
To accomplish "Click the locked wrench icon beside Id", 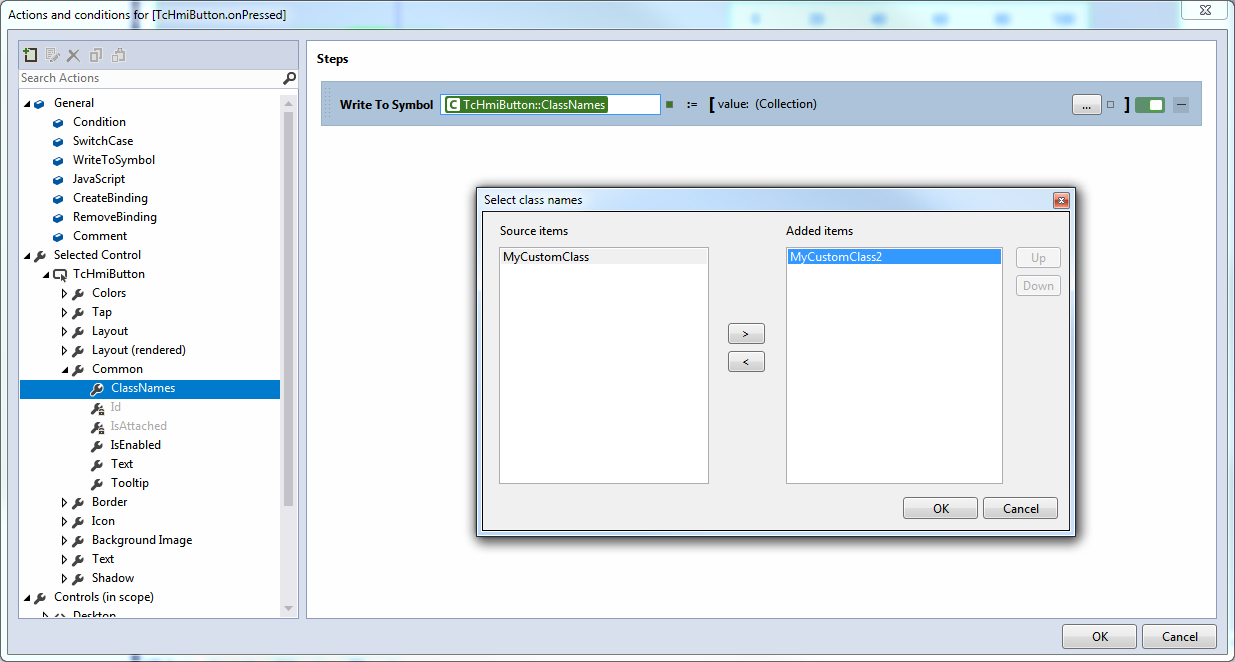I will [97, 407].
